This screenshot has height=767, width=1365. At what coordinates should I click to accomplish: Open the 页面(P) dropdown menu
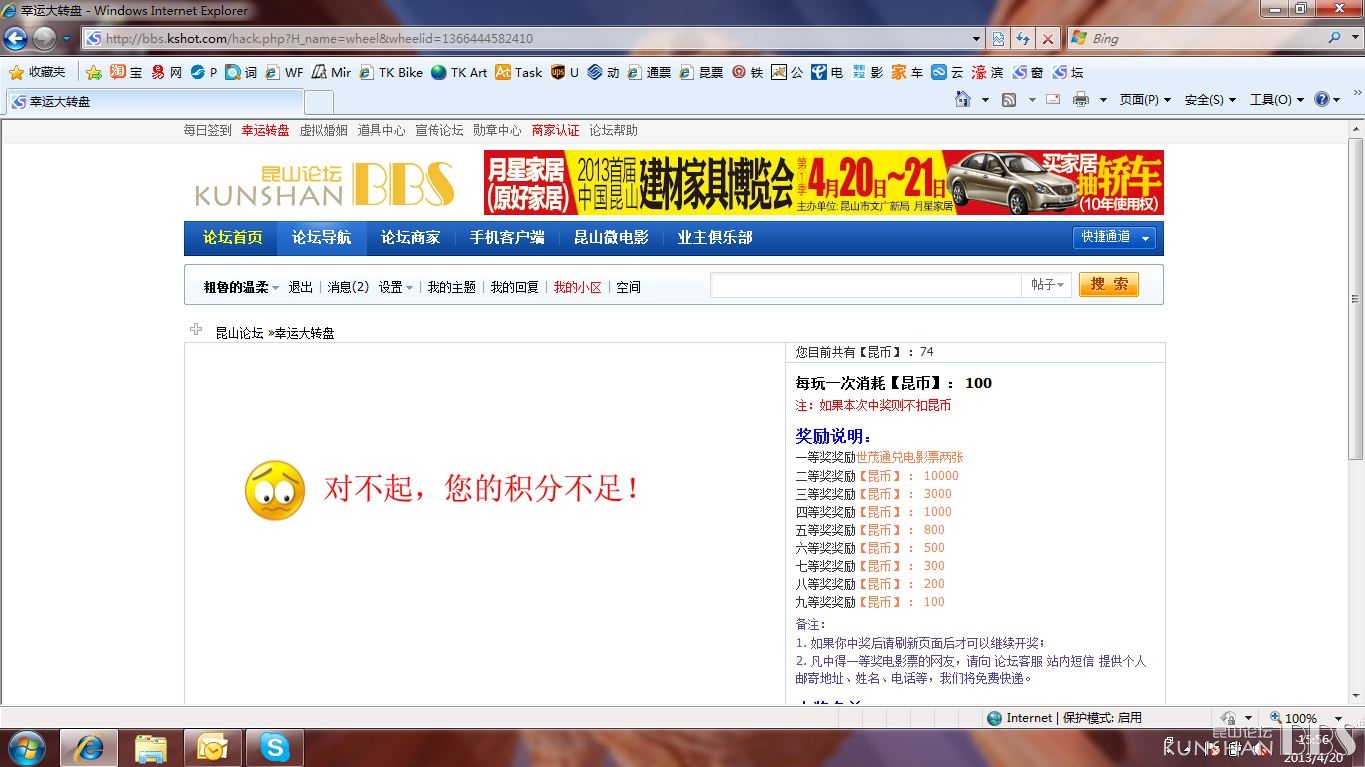point(1145,99)
